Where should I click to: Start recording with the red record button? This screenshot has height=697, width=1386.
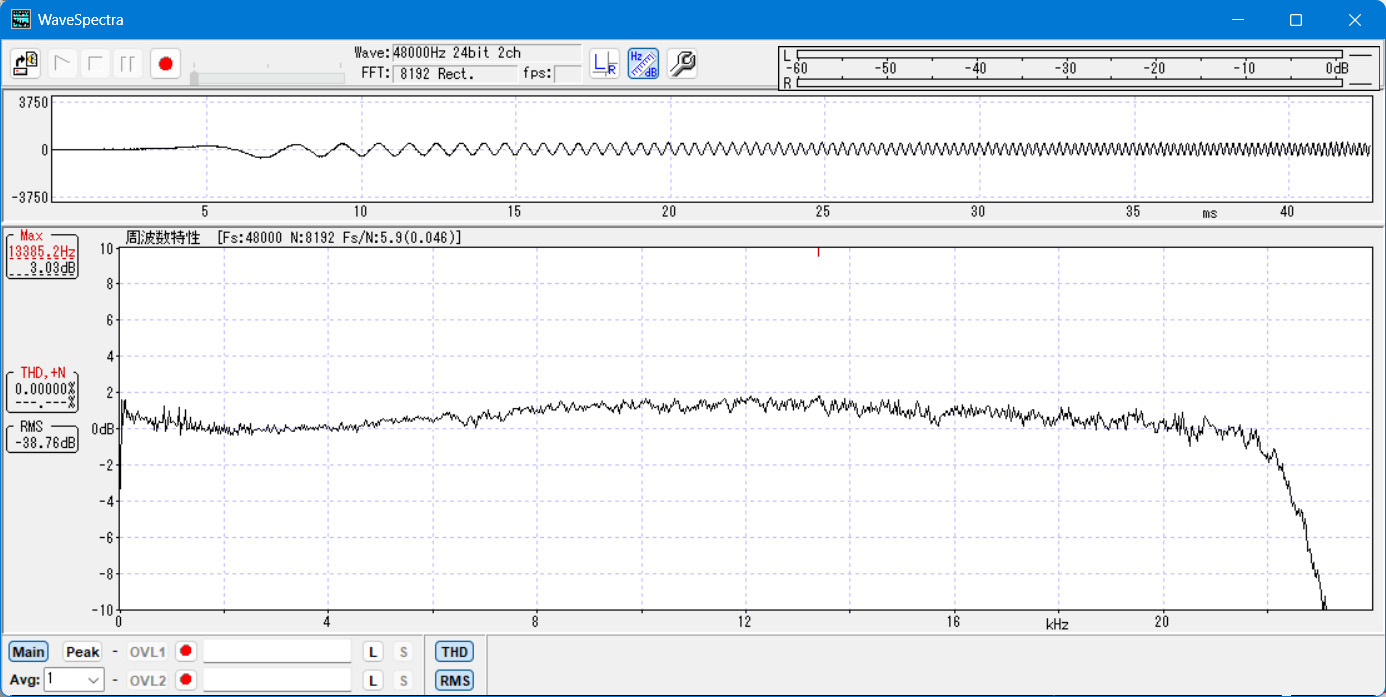(x=165, y=64)
